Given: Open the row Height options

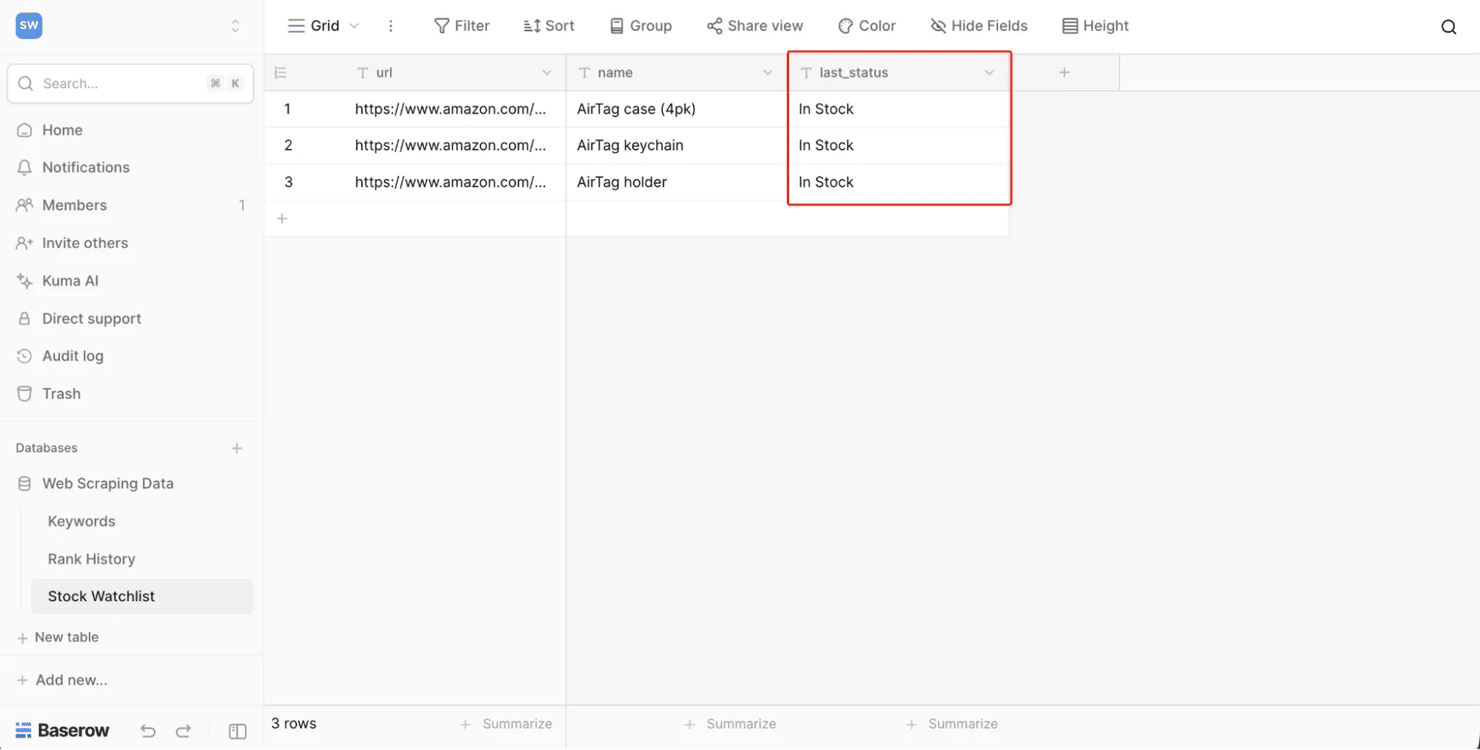Looking at the screenshot, I should click(x=1095, y=26).
